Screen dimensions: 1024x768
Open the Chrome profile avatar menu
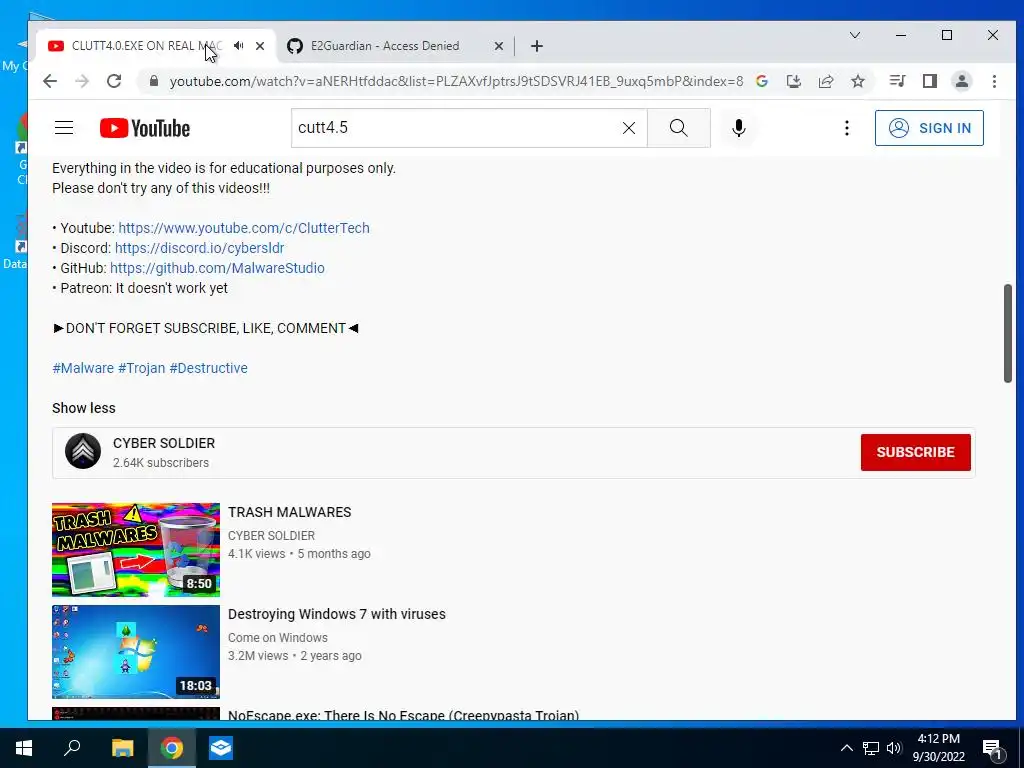point(962,81)
